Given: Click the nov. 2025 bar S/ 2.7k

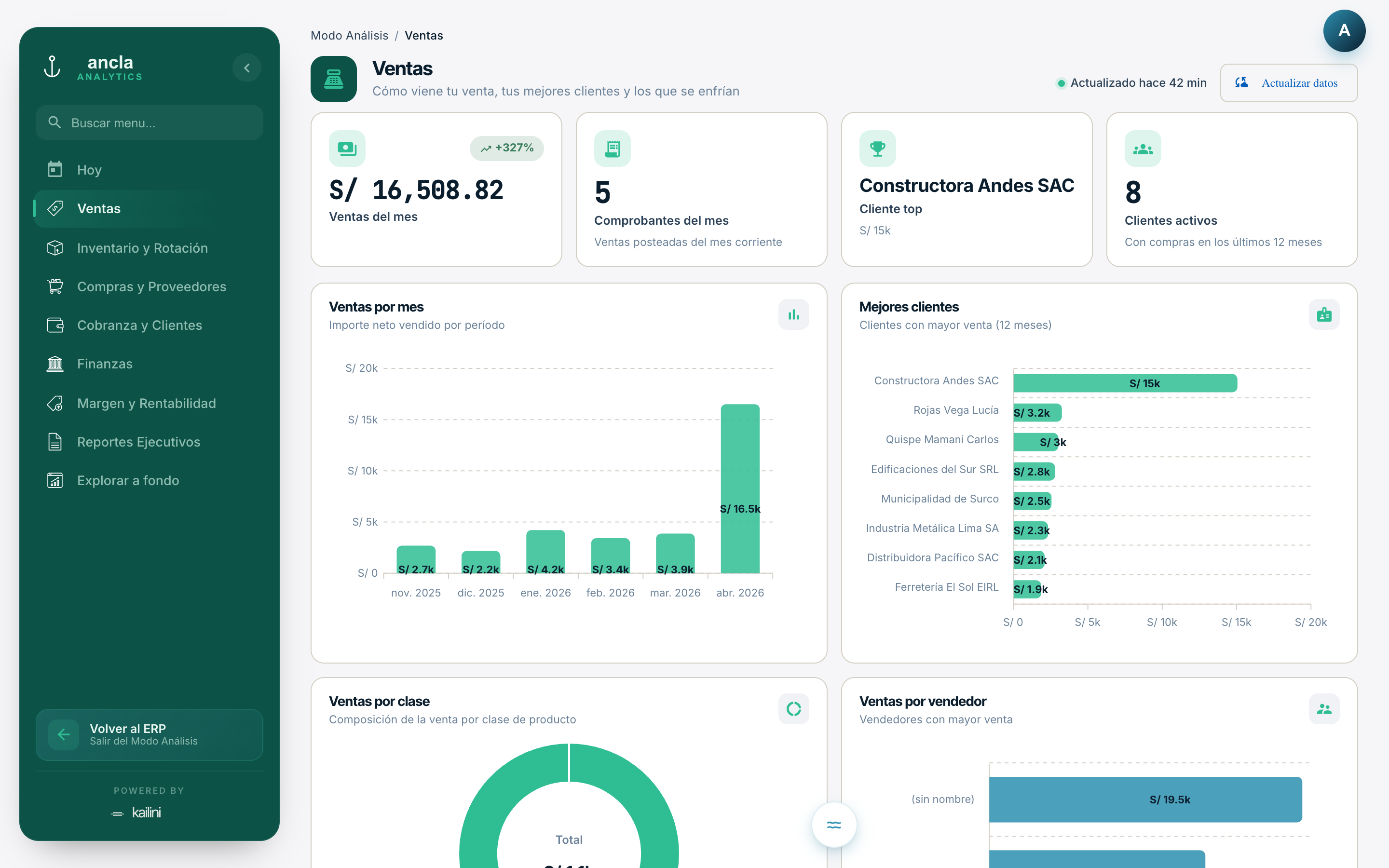Looking at the screenshot, I should (416, 560).
